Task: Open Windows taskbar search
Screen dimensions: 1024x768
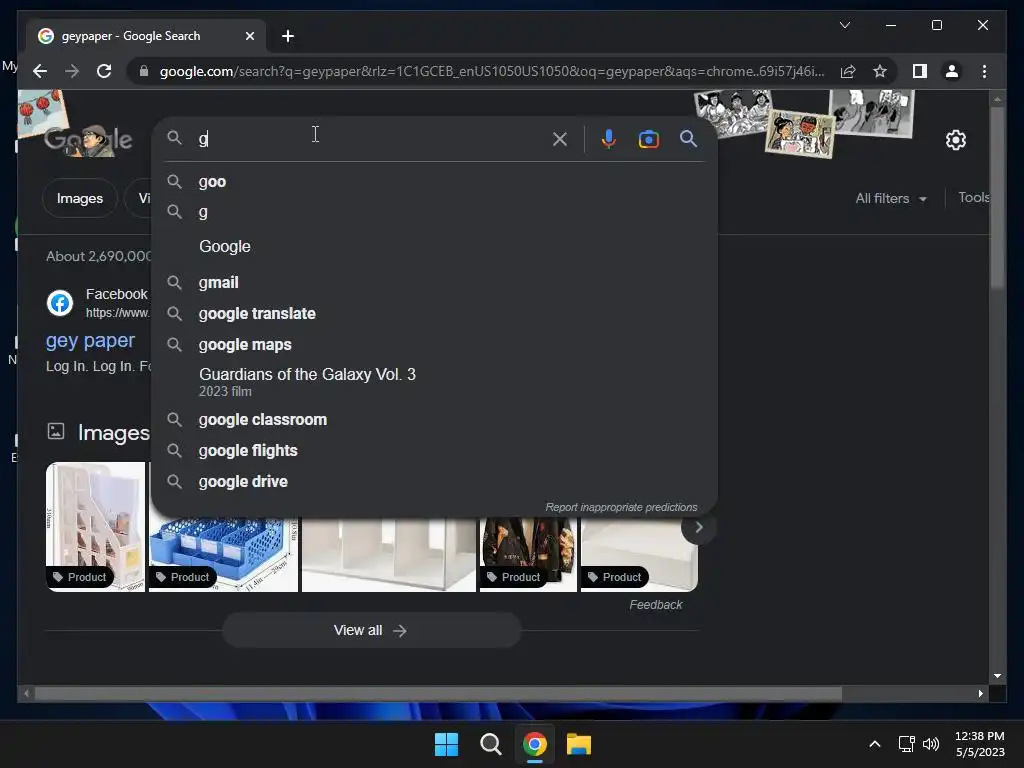Action: click(x=490, y=744)
